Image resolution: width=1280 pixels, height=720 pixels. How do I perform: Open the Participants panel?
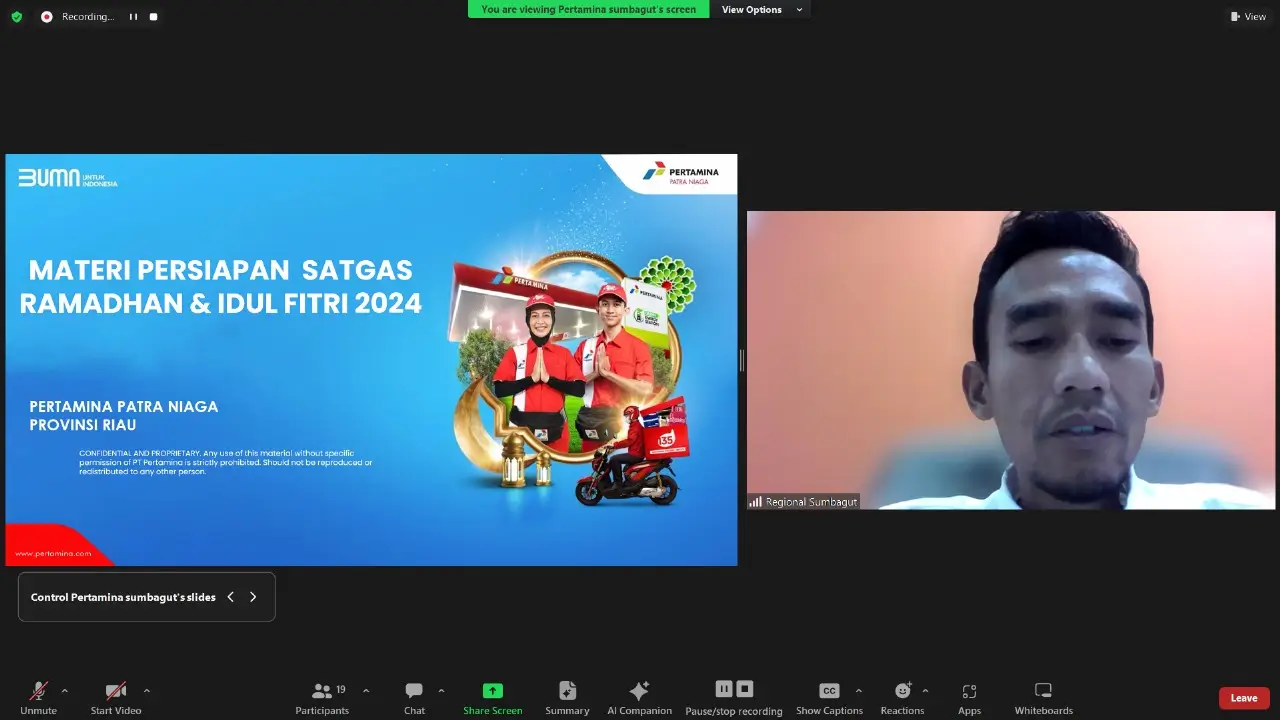(322, 698)
